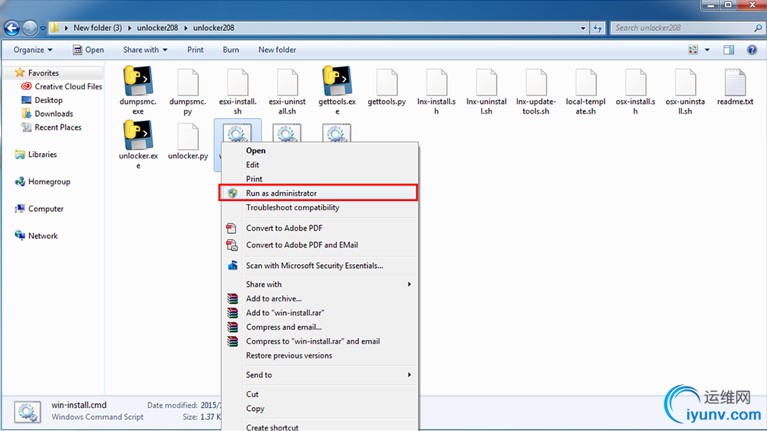The height and width of the screenshot is (431, 767).
Task: Expand the Send to submenu arrow
Action: click(409, 375)
